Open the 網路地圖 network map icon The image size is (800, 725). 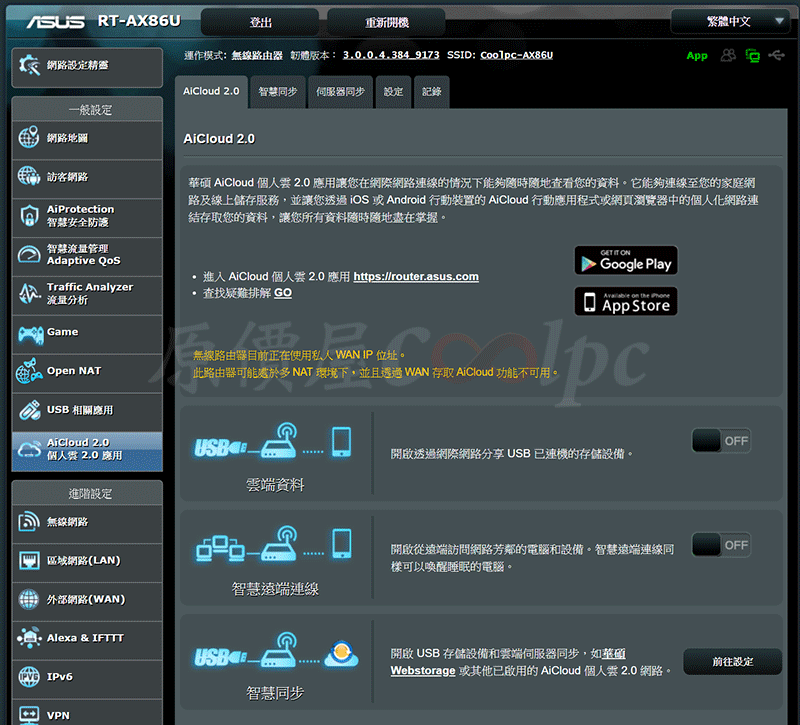pos(29,138)
